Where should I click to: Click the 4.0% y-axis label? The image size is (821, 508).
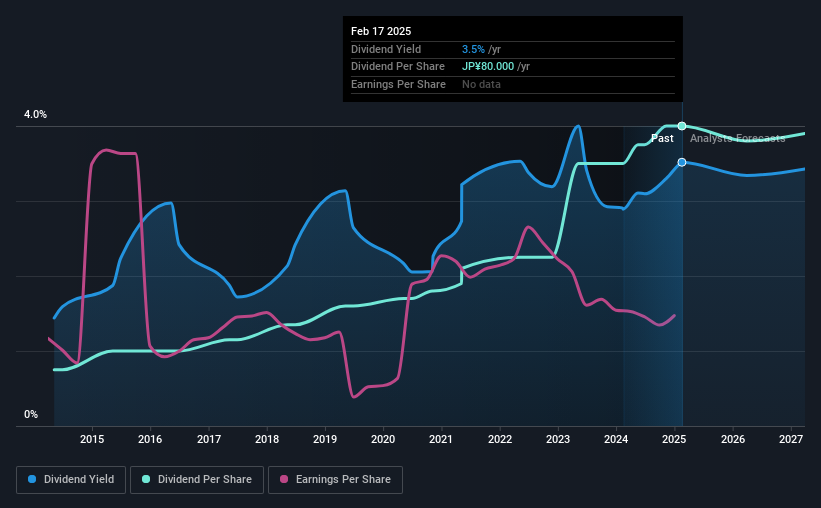(35, 115)
